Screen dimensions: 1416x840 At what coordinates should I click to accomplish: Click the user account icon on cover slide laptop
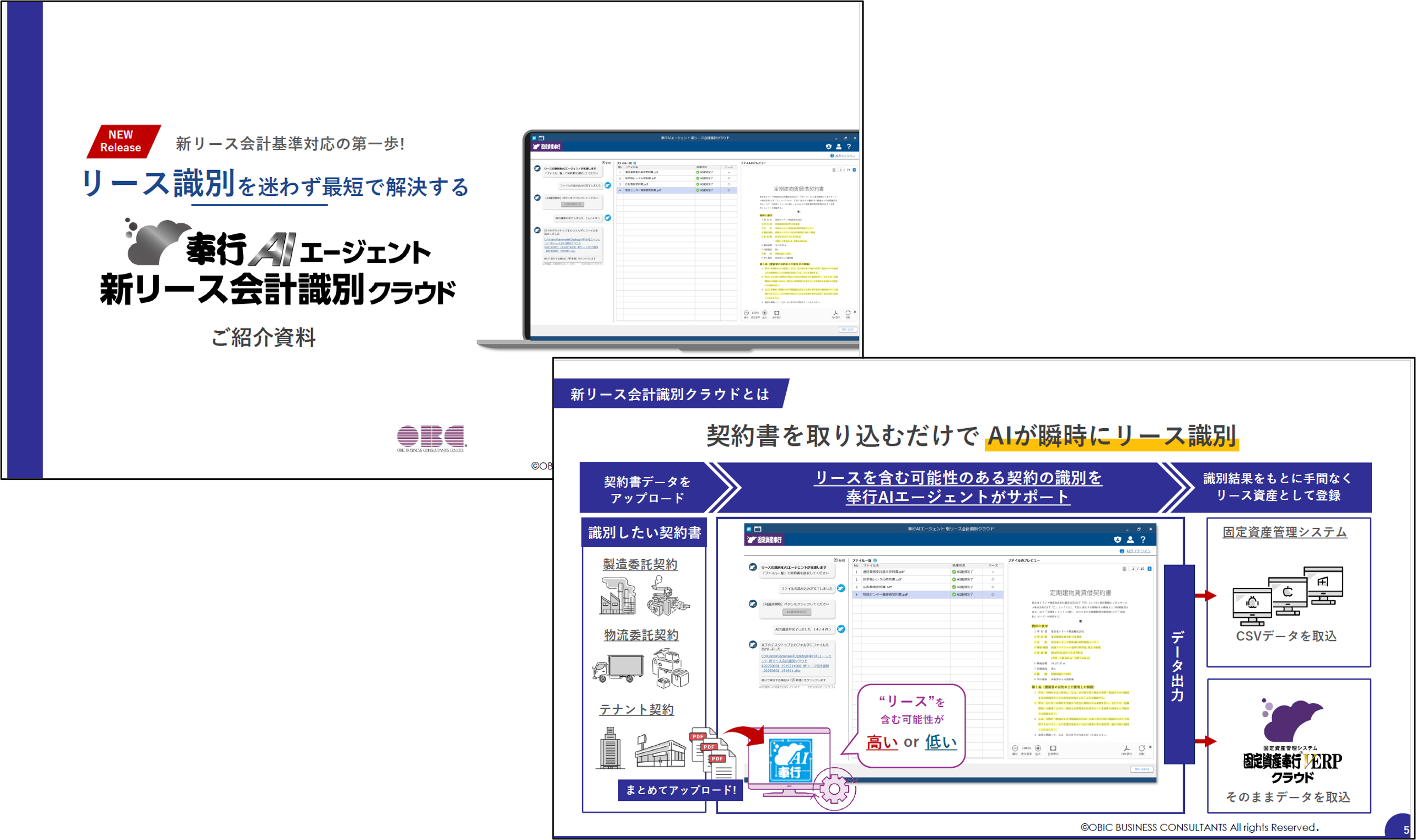click(x=839, y=146)
